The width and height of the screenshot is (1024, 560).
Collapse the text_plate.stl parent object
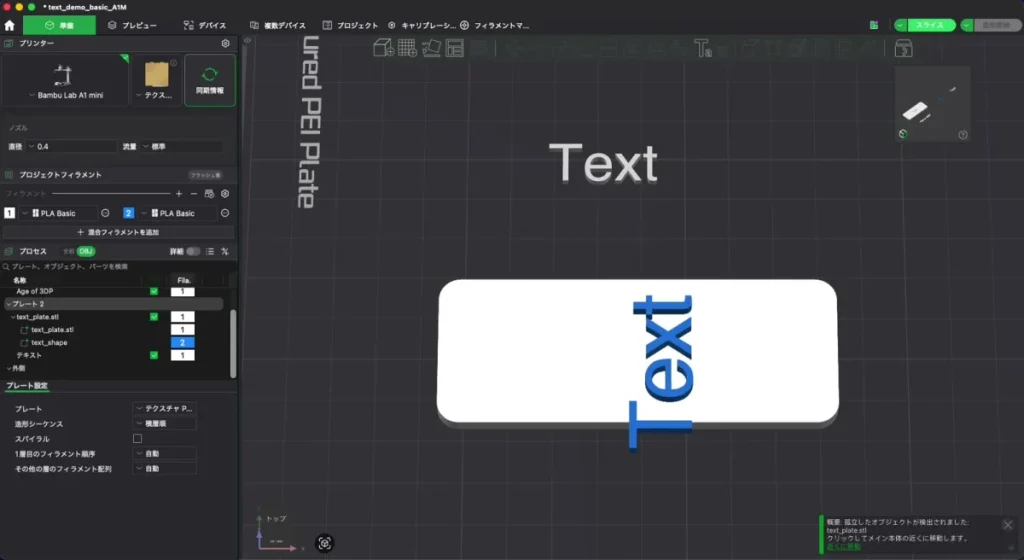[x=13, y=317]
